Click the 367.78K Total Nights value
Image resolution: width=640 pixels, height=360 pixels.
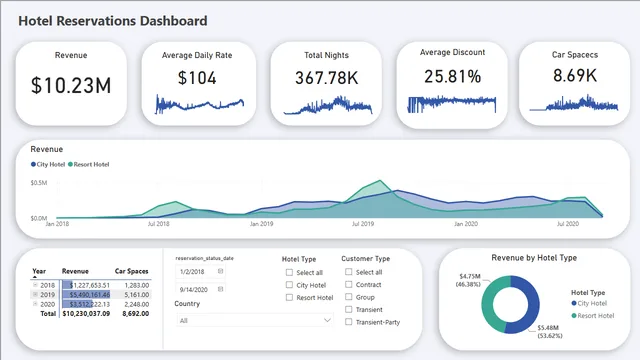(x=327, y=78)
